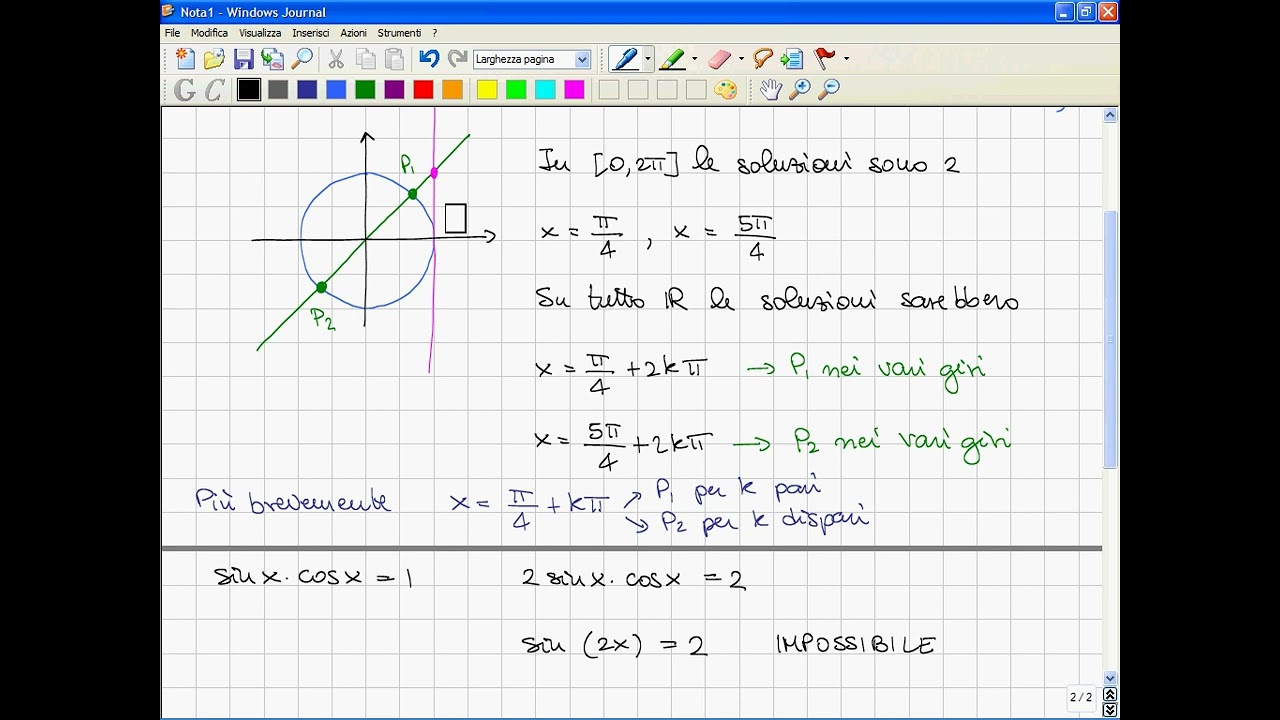
Task: Pick the black color swatch
Action: [x=249, y=90]
